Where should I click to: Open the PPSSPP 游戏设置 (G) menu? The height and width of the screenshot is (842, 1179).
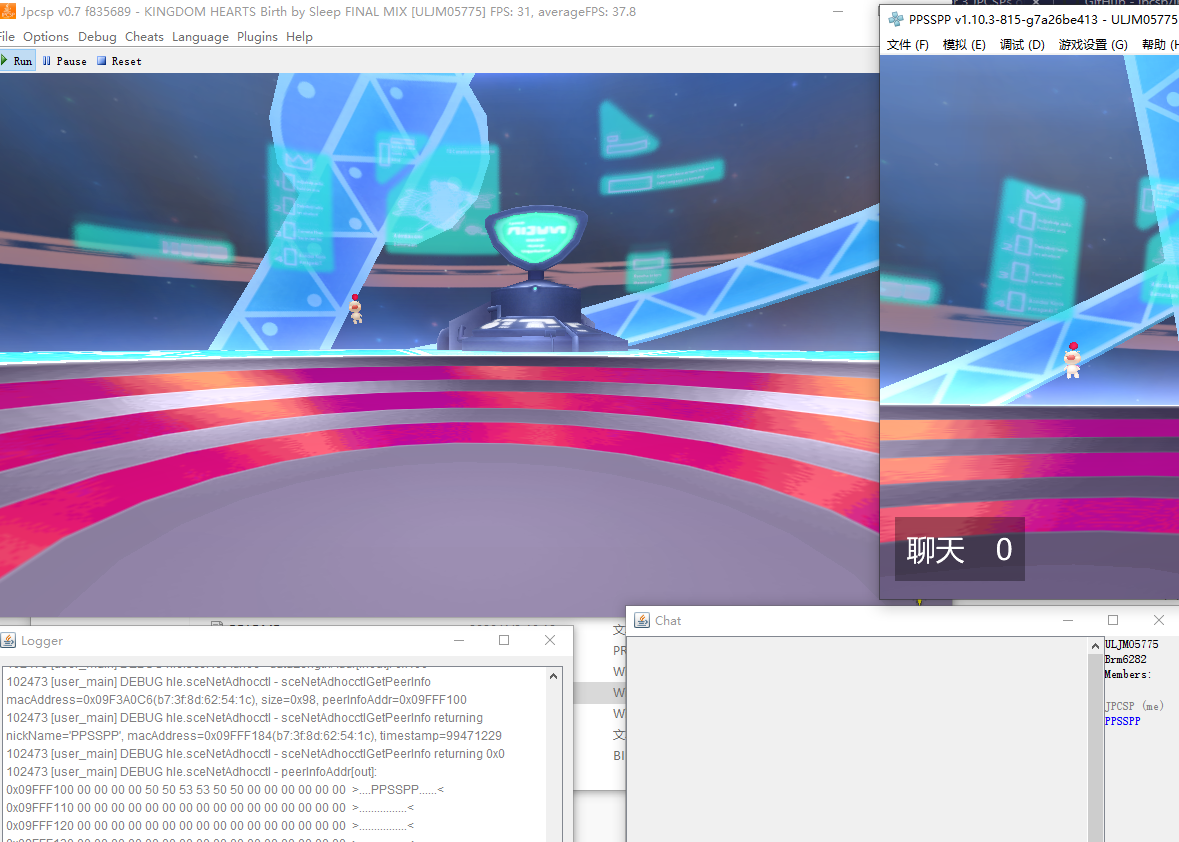(1093, 45)
